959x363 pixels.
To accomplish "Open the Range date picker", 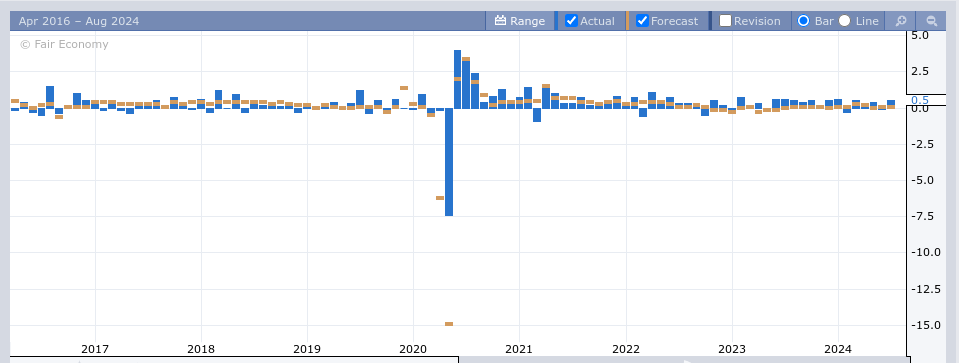I will click(520, 21).
